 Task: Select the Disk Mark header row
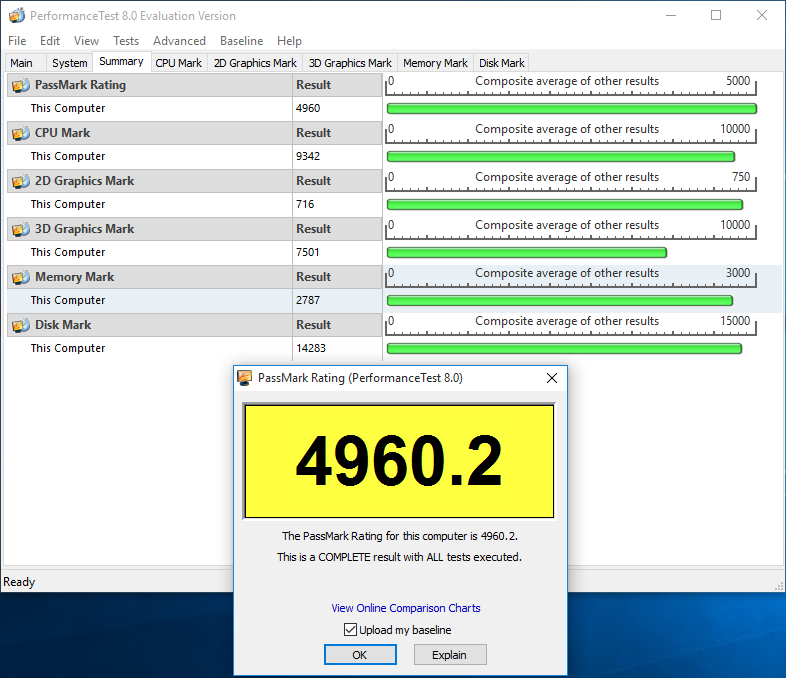coord(194,325)
